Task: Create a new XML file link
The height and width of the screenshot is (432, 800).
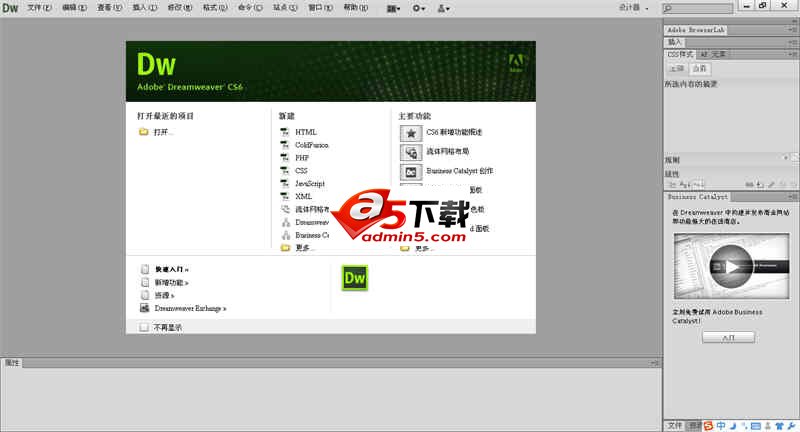Action: coord(303,196)
